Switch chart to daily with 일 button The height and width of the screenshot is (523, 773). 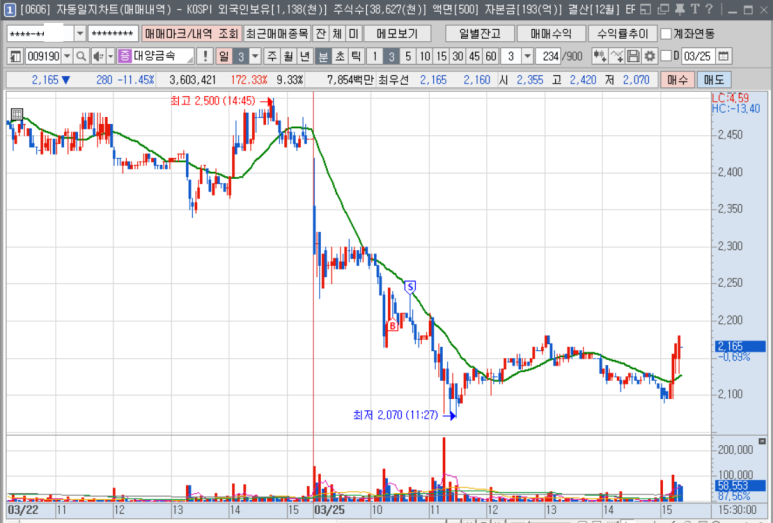224,56
